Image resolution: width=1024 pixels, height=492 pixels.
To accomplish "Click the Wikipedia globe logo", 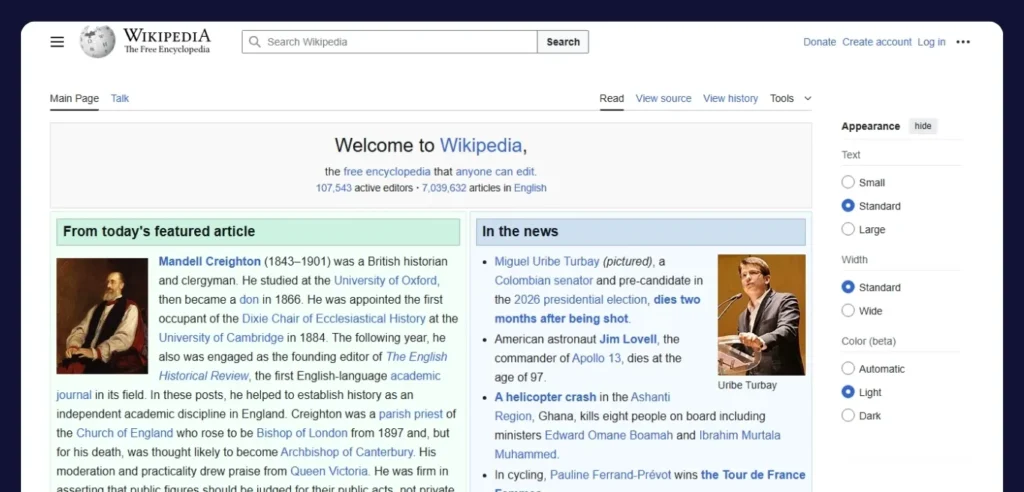I will pos(97,42).
